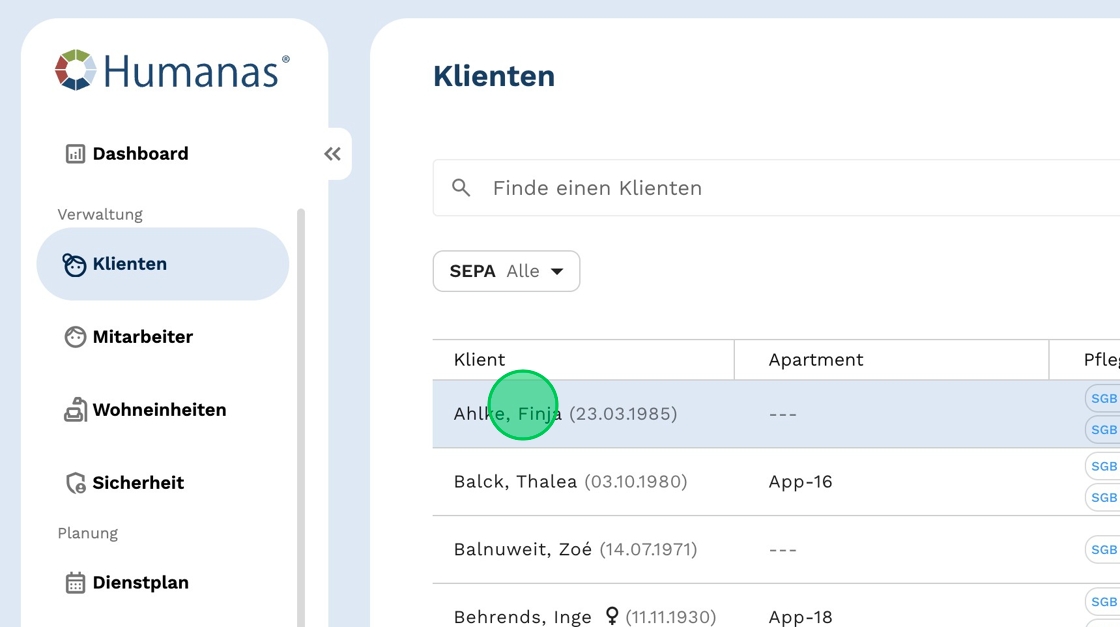Open client Balck, Thalea

tap(515, 482)
